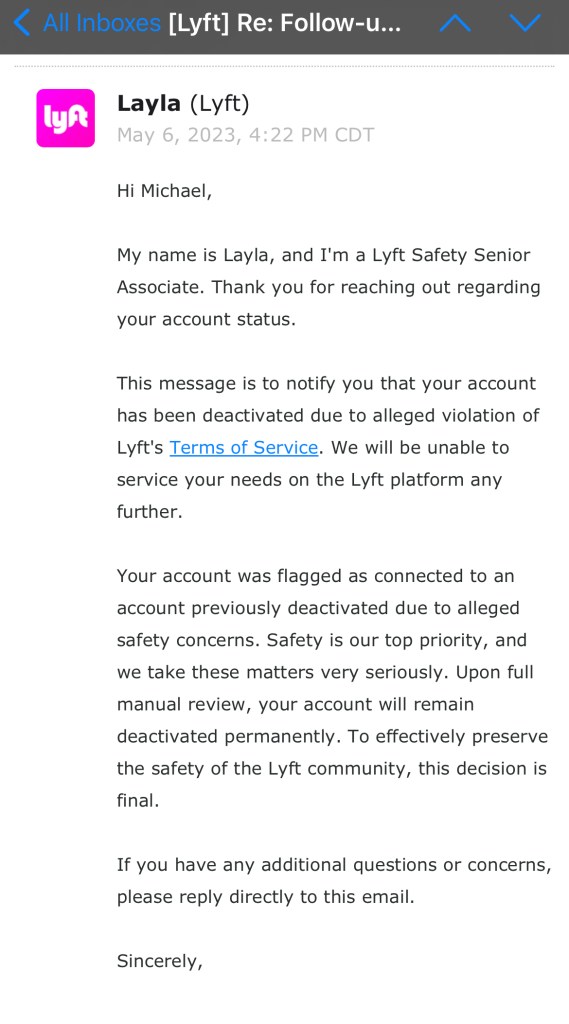Tap the 'deactivated permanently' text line
Viewport: 569px width, 1024px height.
pos(333,736)
